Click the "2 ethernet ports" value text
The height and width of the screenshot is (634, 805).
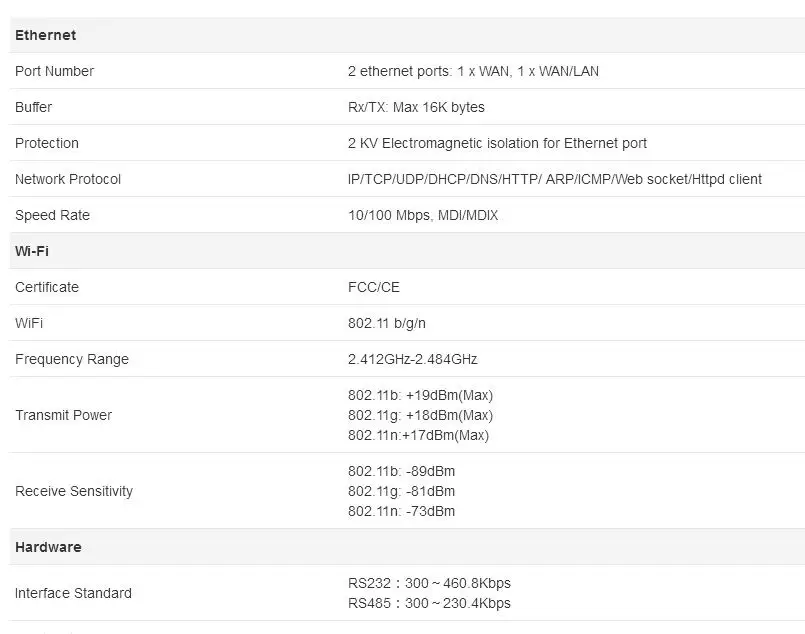click(473, 71)
